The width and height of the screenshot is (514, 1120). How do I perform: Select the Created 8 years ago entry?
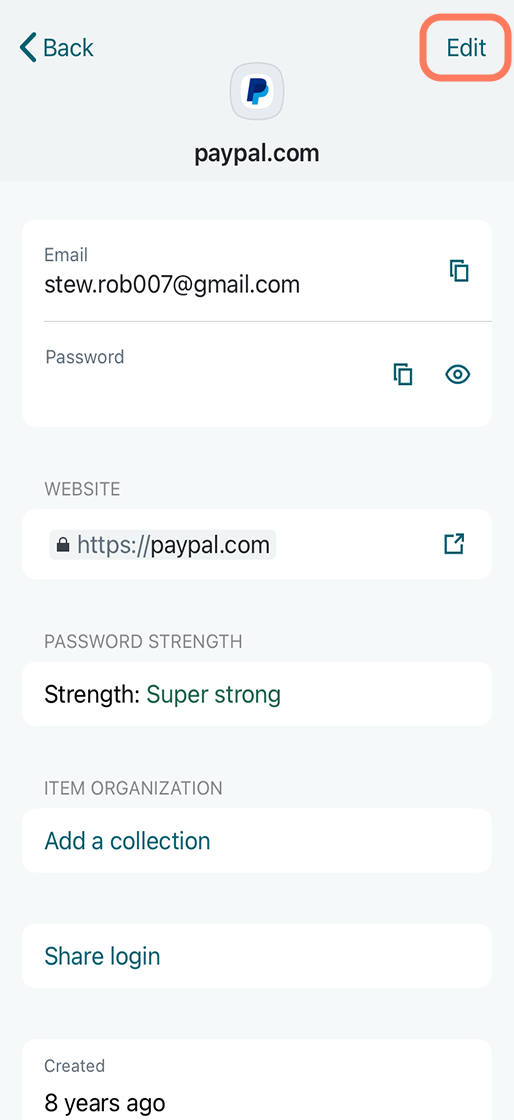(x=257, y=1079)
